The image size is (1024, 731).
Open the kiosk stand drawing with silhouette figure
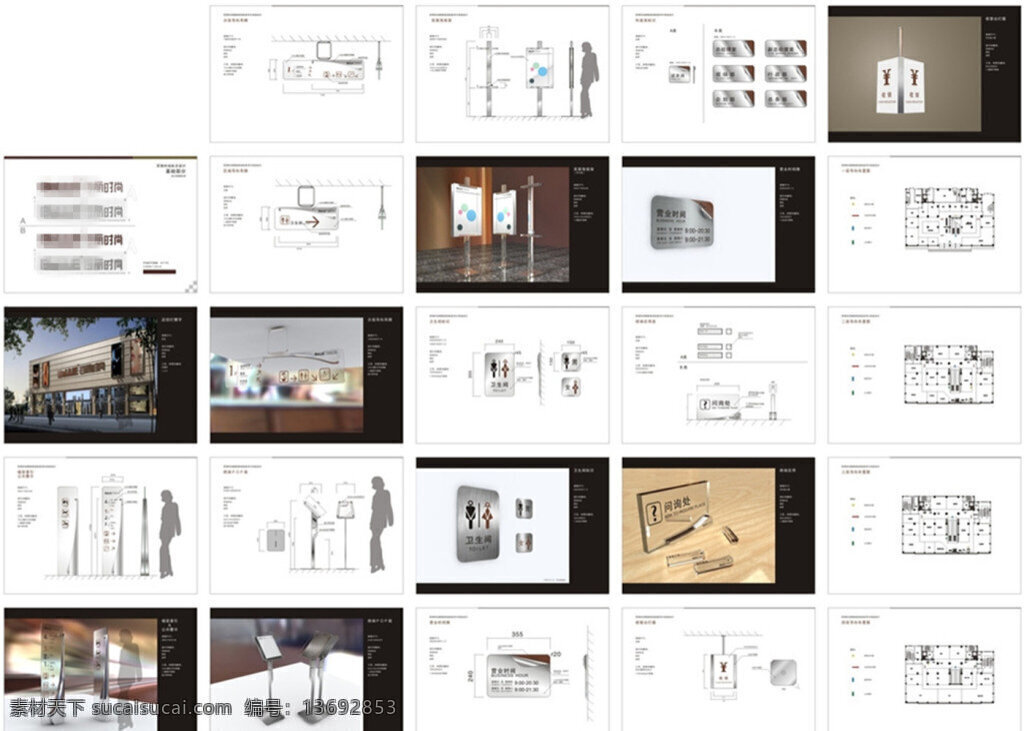(x=306, y=525)
